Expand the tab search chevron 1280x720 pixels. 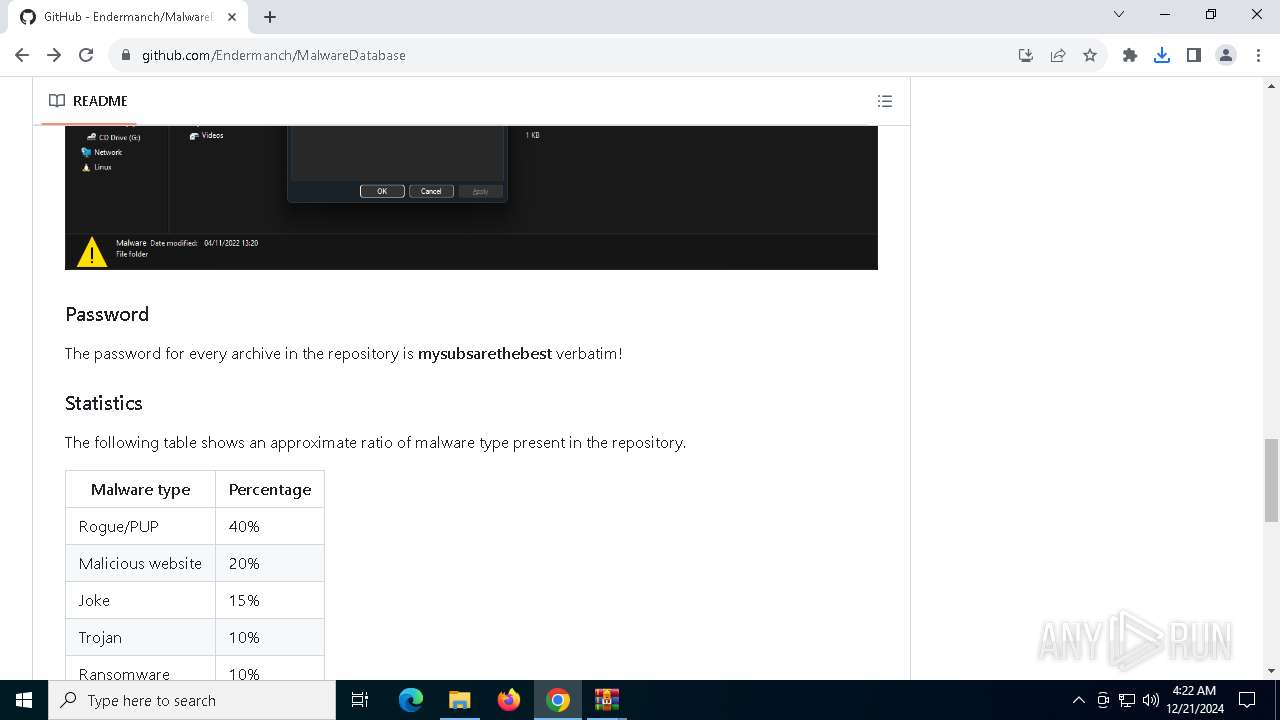tap(1119, 14)
